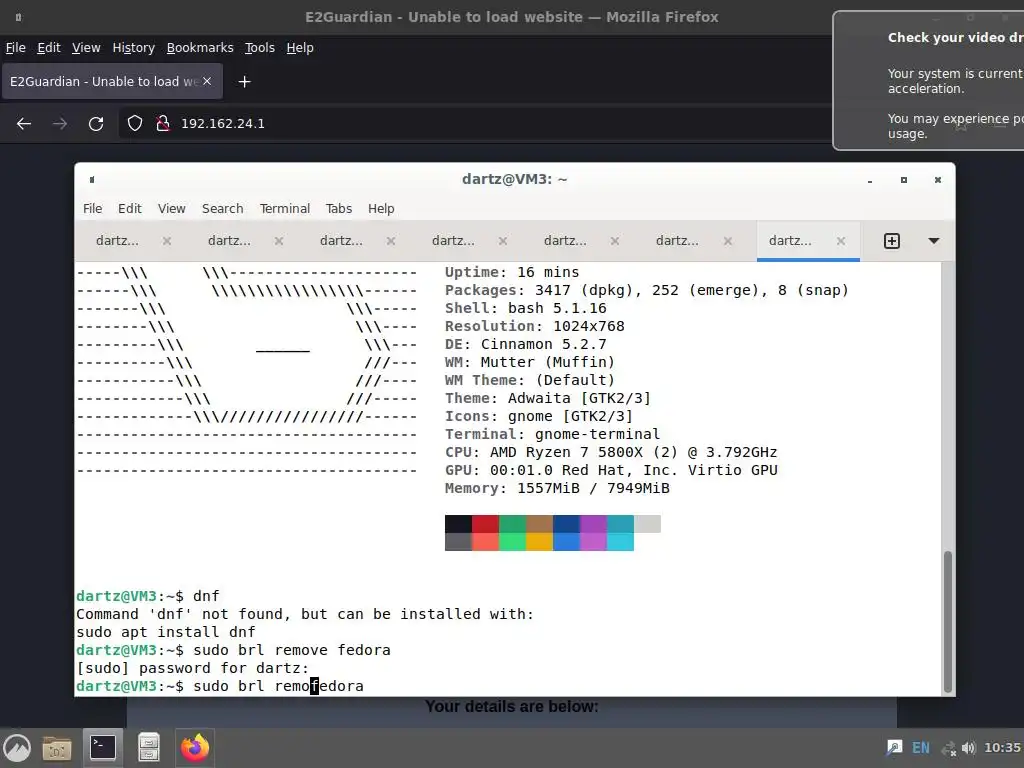Expand the terminal tab list dropdown arrow
1024x768 pixels.
coord(934,241)
